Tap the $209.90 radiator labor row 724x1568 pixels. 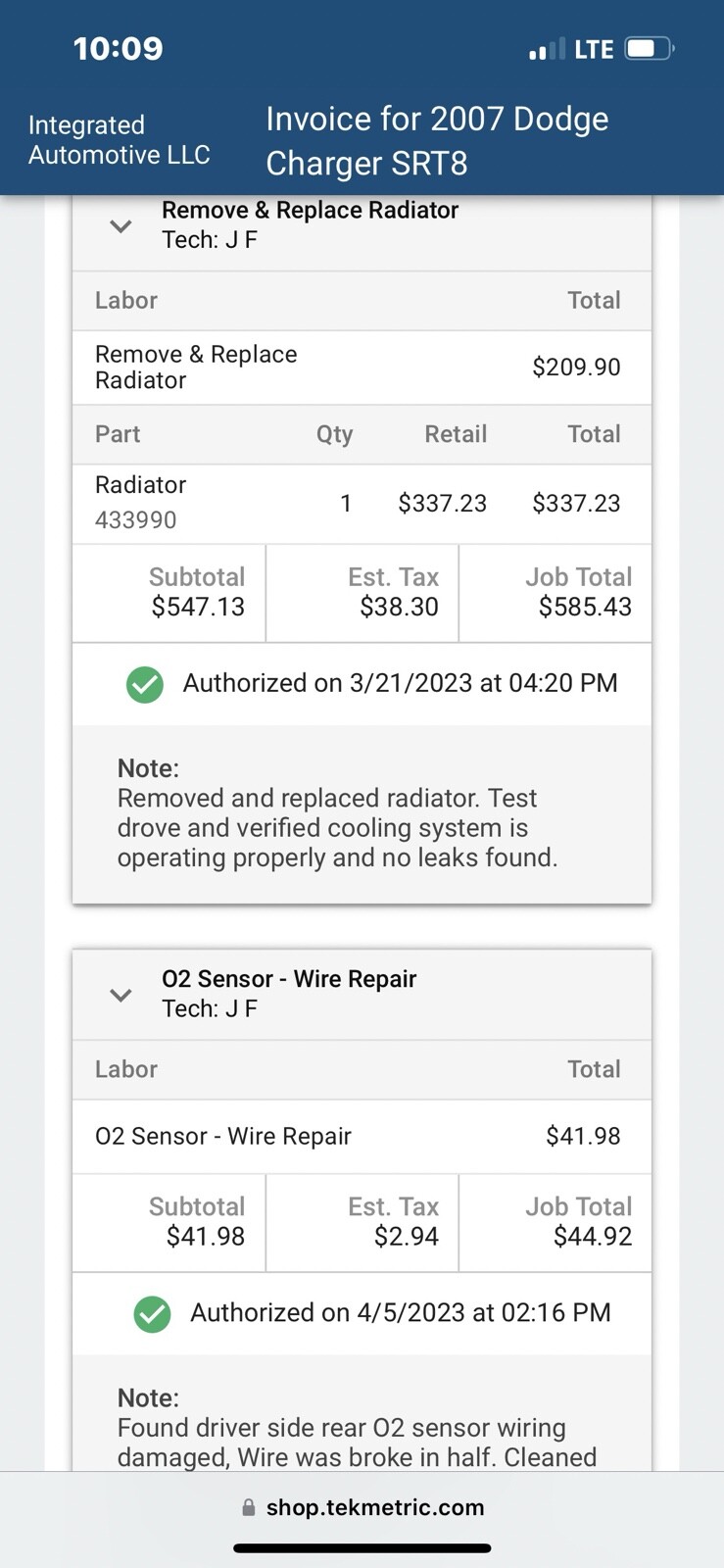(x=362, y=367)
